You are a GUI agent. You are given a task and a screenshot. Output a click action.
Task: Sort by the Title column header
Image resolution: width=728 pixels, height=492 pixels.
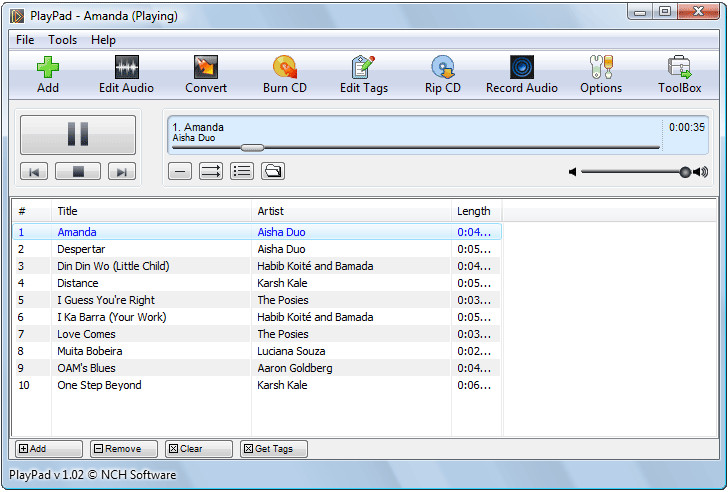tap(151, 211)
